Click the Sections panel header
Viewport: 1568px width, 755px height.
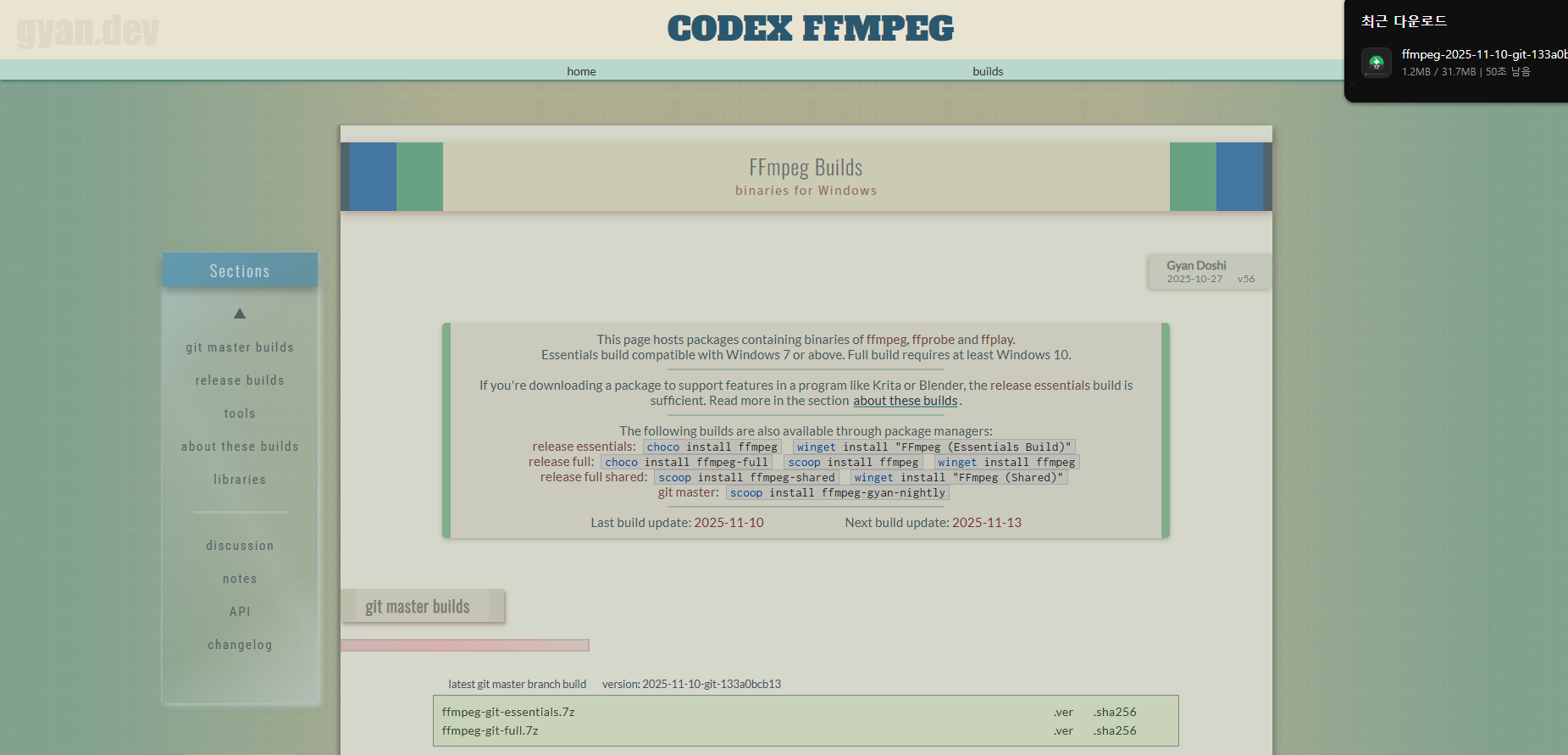240,270
